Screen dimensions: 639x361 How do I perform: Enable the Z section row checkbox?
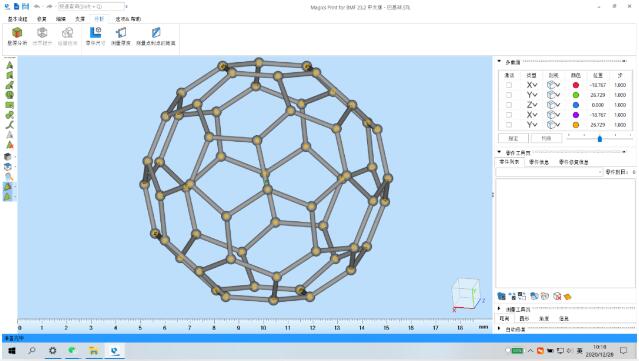(509, 105)
